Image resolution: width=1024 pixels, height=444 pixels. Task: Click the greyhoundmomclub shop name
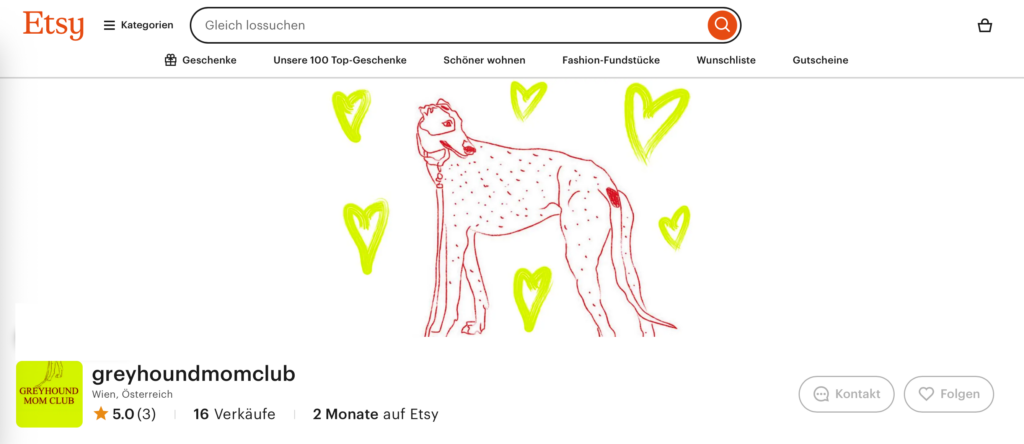tap(194, 374)
